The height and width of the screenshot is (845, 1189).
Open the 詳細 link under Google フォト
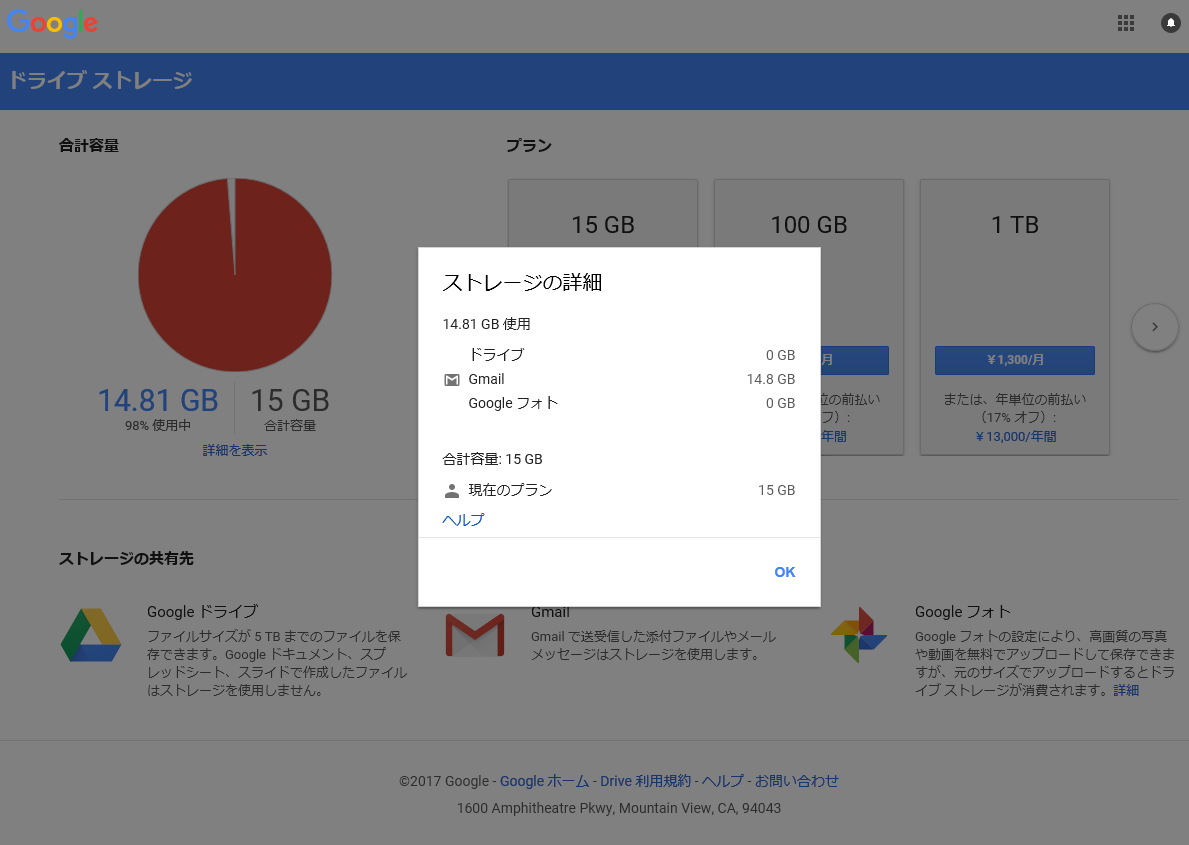(1126, 690)
